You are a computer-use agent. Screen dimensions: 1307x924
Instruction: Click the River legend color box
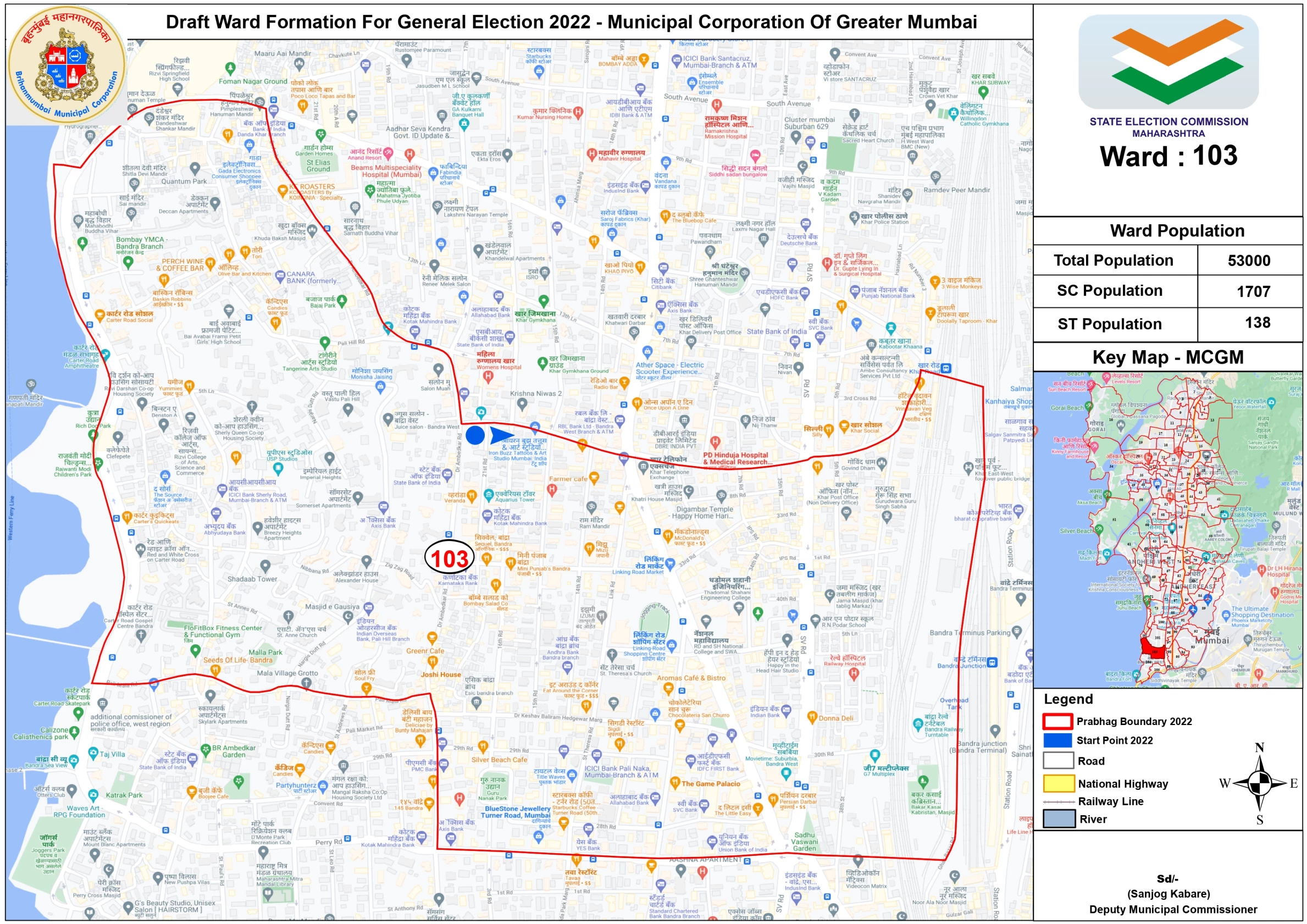coord(1058,818)
